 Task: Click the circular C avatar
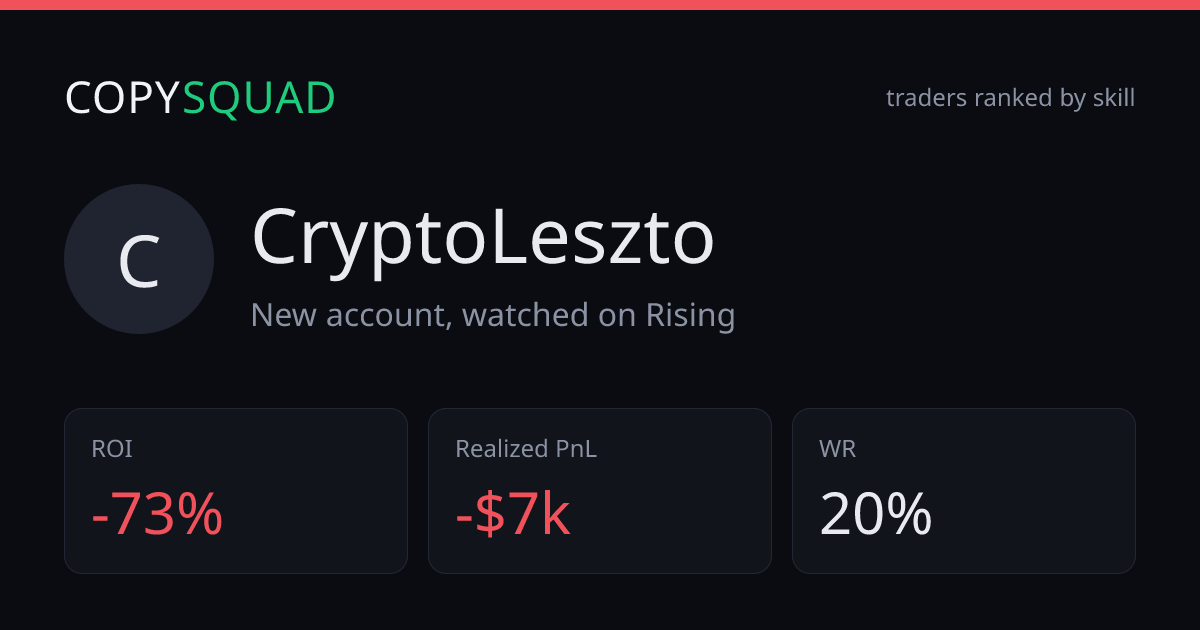point(139,259)
